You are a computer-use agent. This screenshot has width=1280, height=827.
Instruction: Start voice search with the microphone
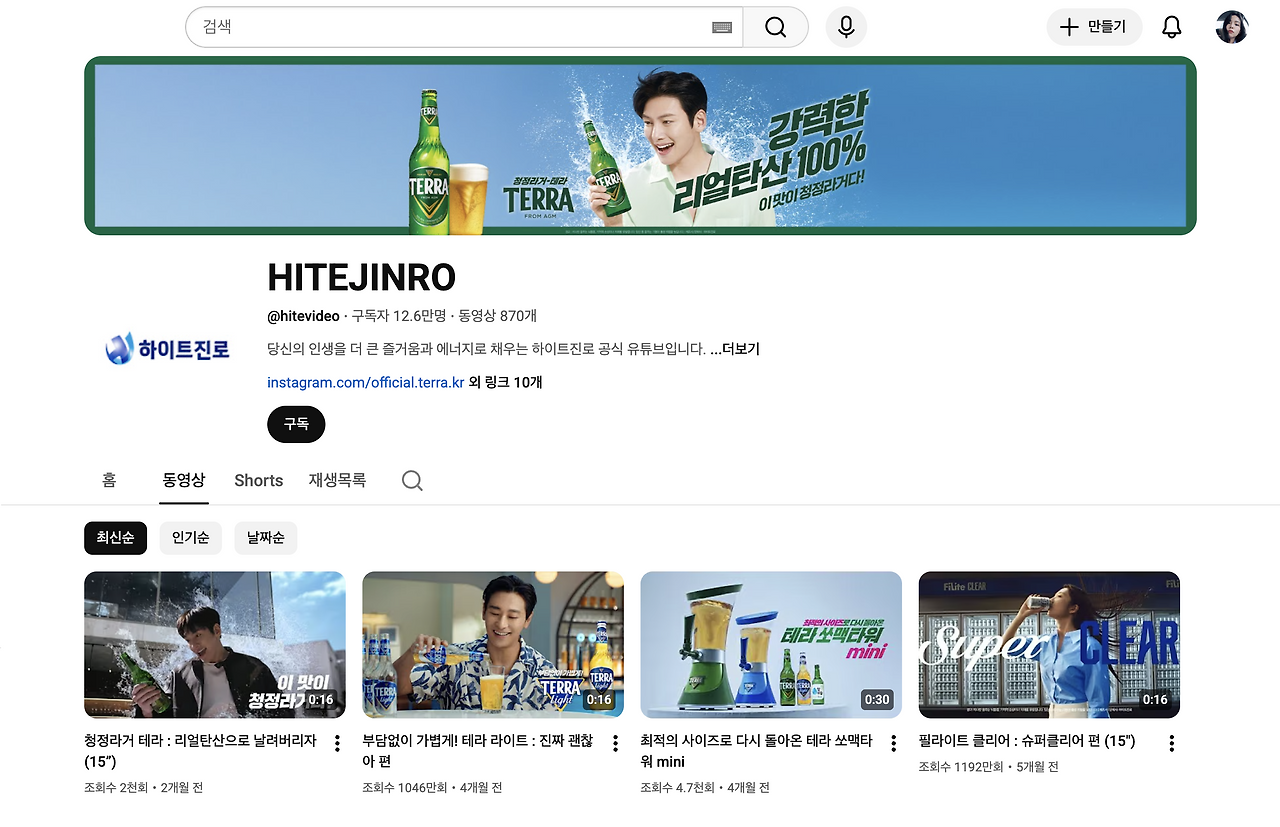846,27
